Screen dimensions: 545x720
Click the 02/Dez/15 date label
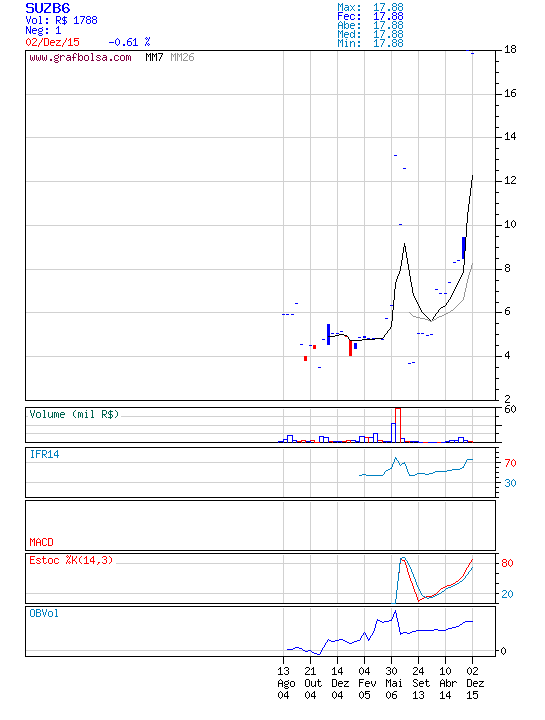point(52,42)
